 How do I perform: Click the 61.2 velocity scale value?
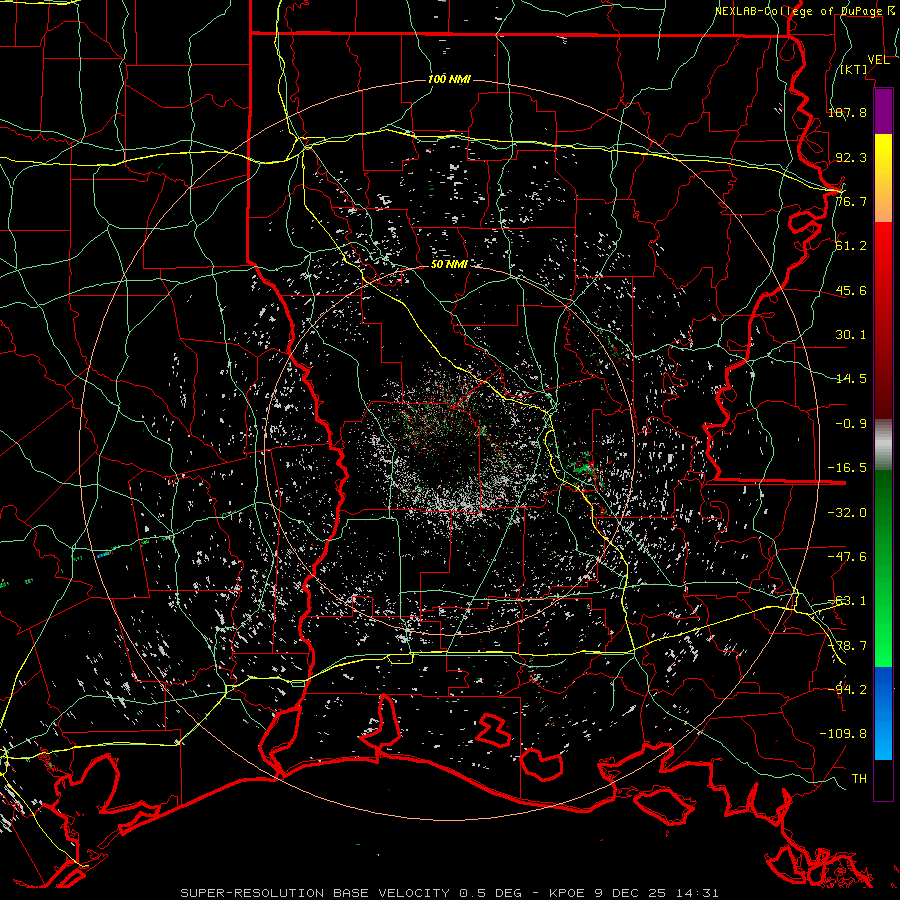[x=851, y=246]
